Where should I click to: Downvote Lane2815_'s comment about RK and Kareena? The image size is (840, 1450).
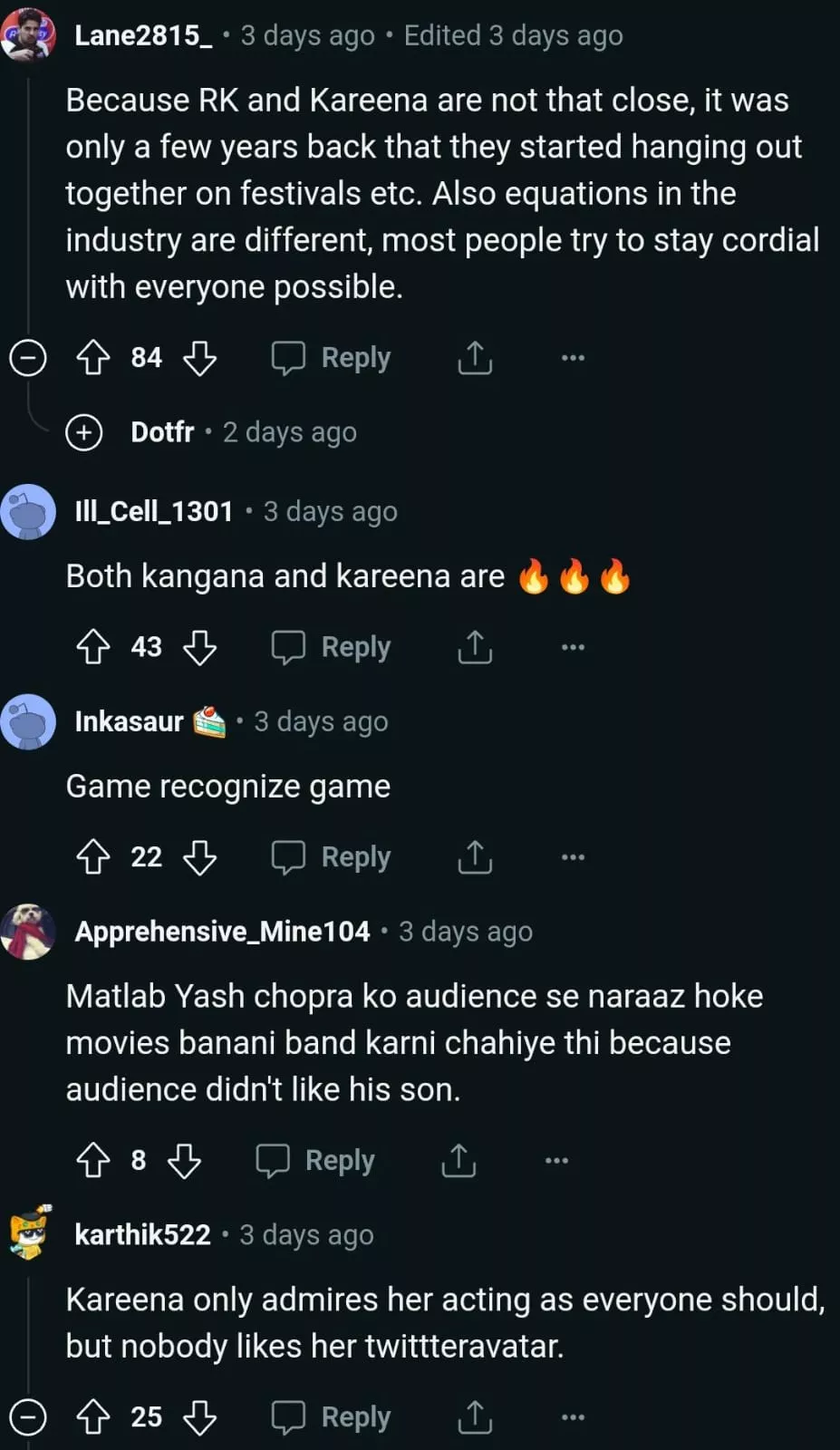199,358
